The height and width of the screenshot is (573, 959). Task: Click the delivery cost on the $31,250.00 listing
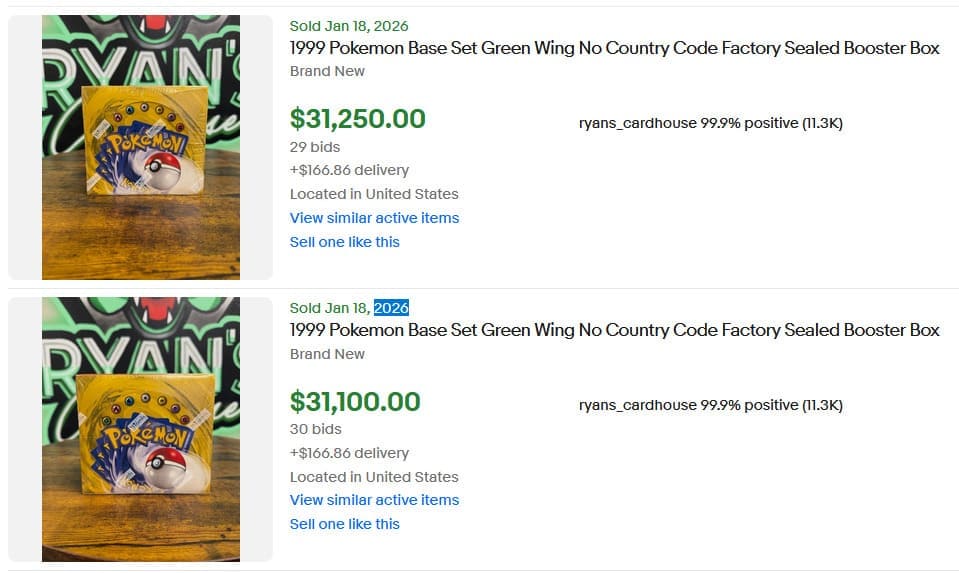[x=349, y=170]
